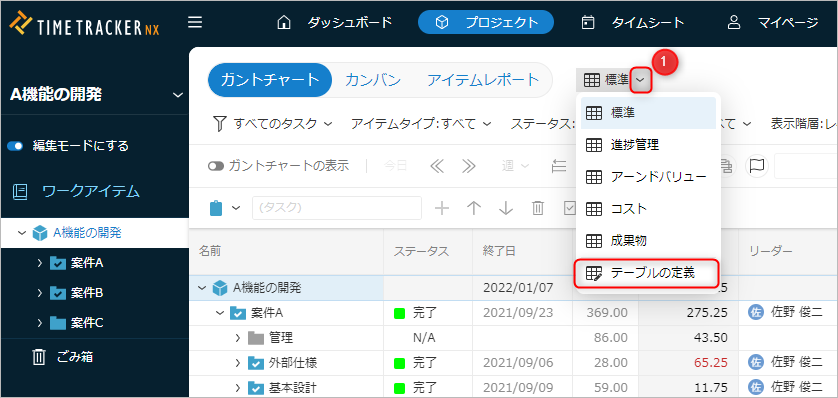Click the ステータス column header
Viewport: 838px width, 398px height.
point(428,252)
